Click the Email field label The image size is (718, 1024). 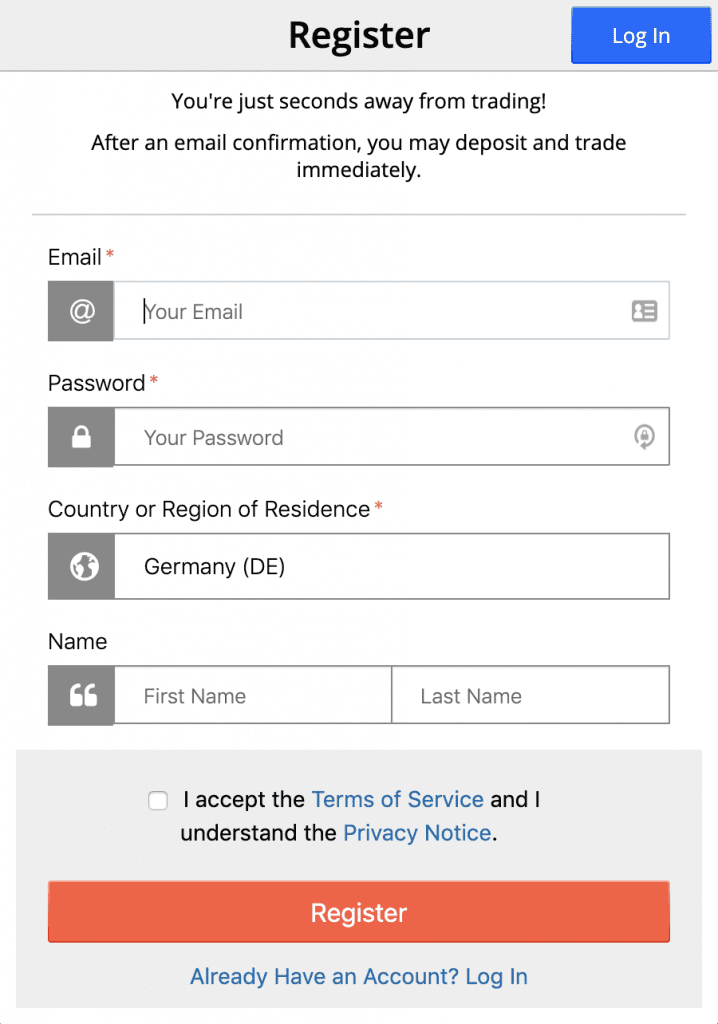pyautogui.click(x=75, y=257)
